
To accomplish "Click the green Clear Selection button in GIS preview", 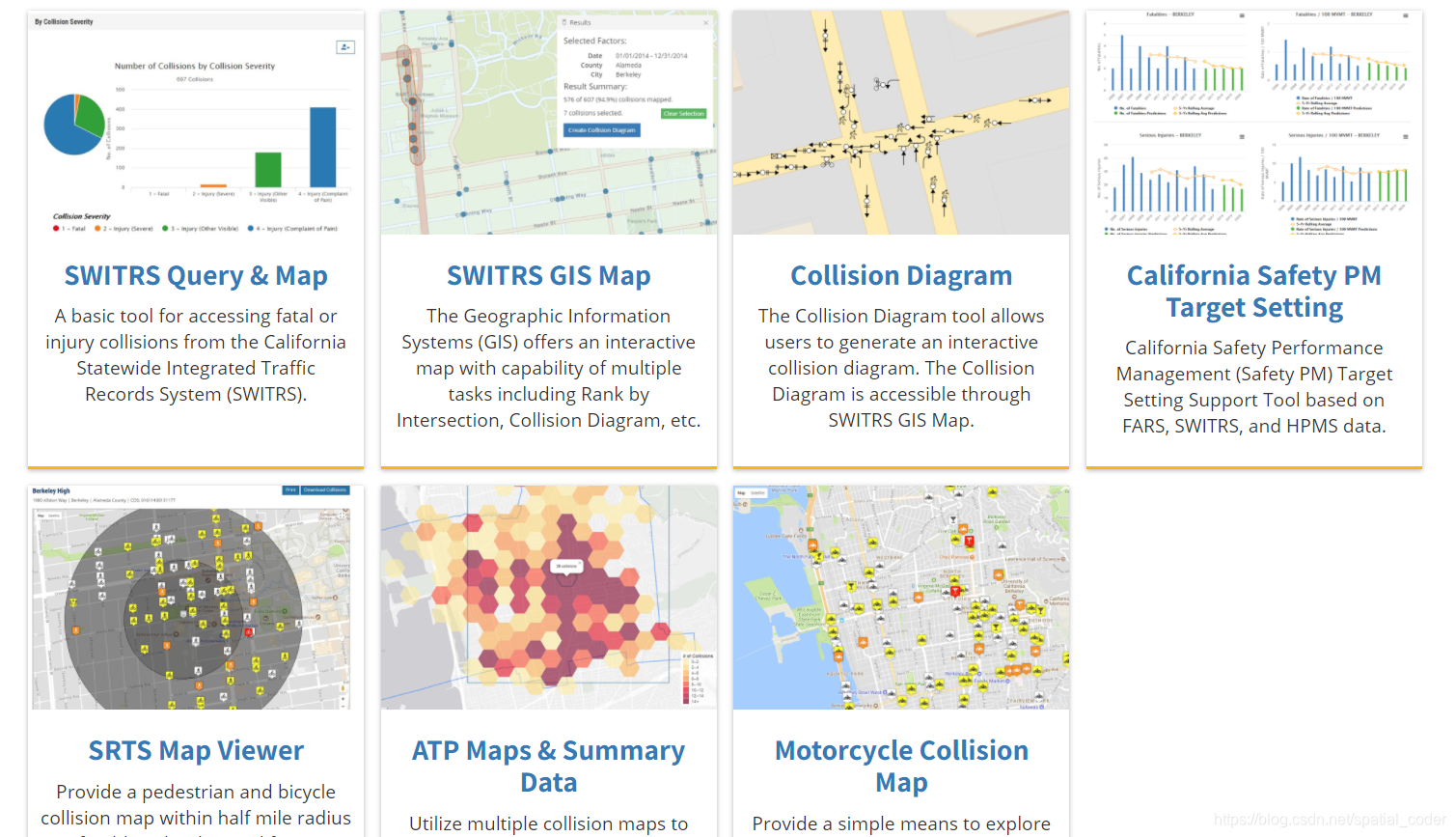I will coord(683,114).
